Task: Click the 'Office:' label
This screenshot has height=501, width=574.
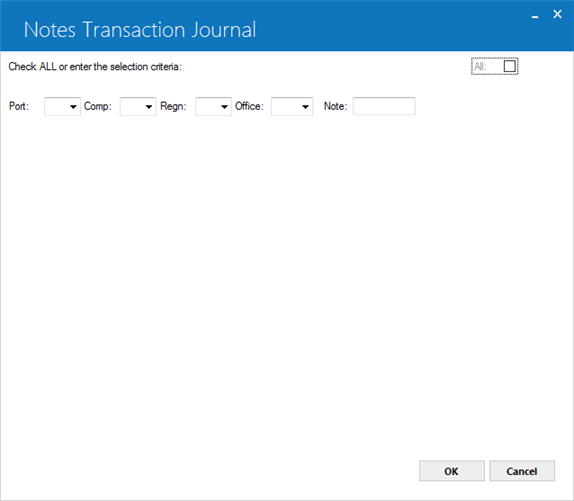Action: tap(249, 106)
